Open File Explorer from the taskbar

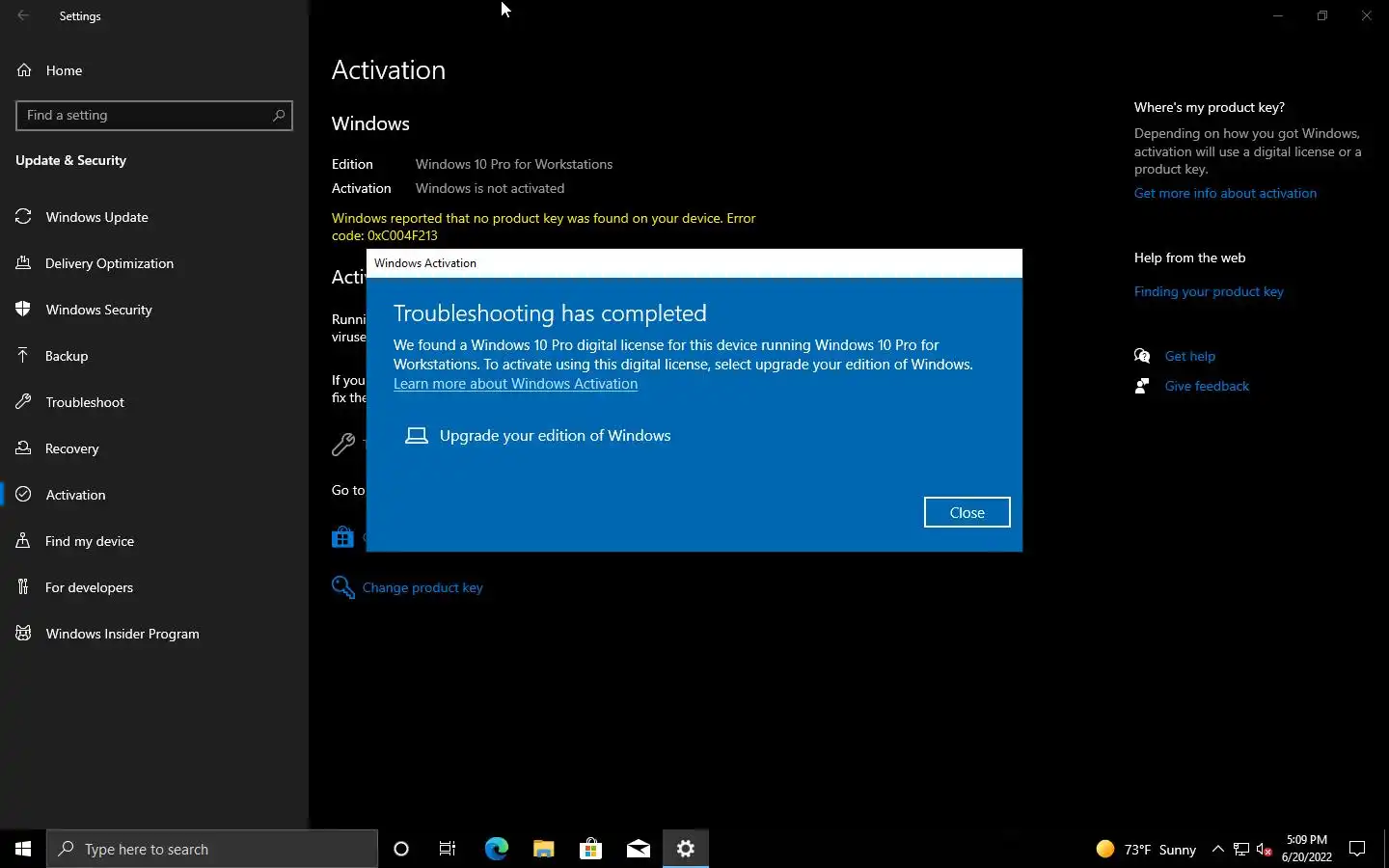click(543, 849)
